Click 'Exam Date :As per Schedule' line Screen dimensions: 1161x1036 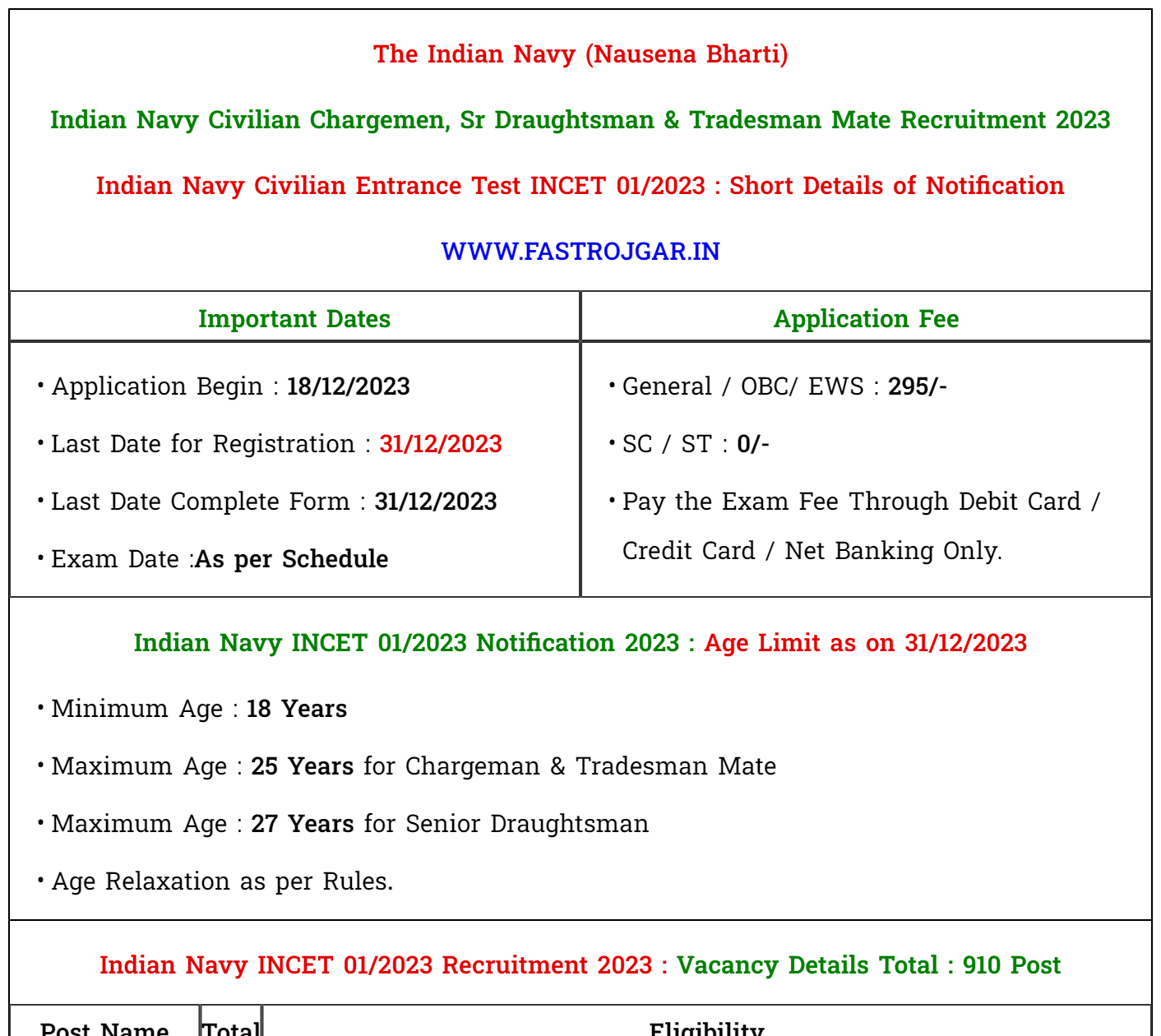[220, 559]
